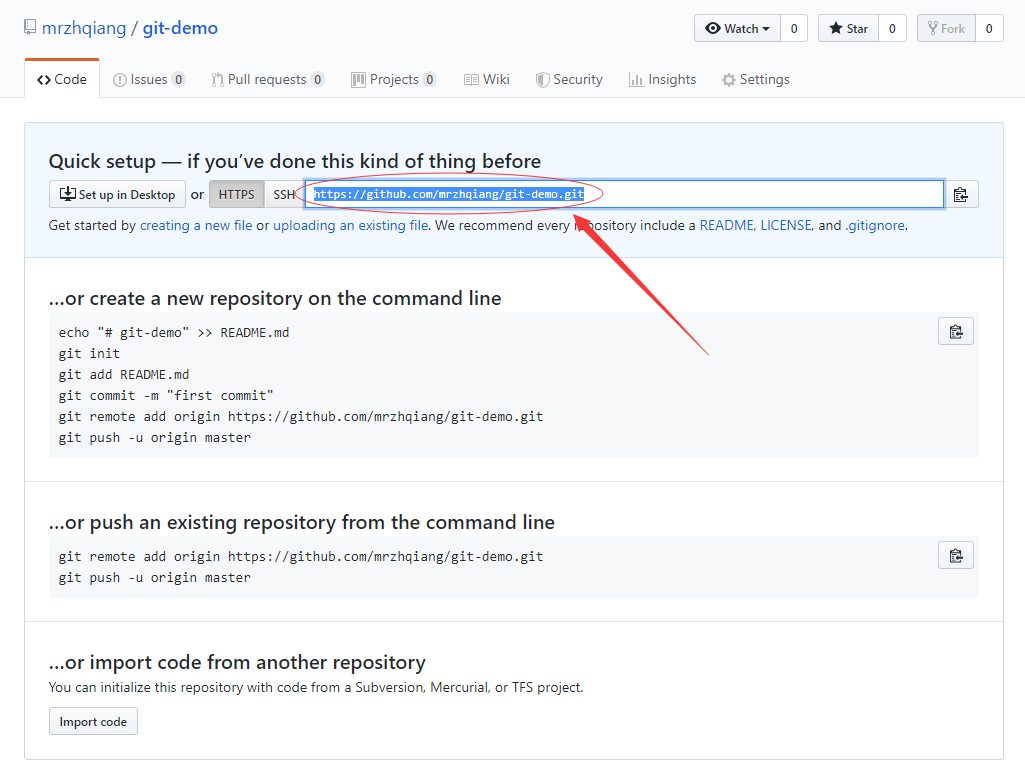Open the Wiki tab

click(486, 79)
